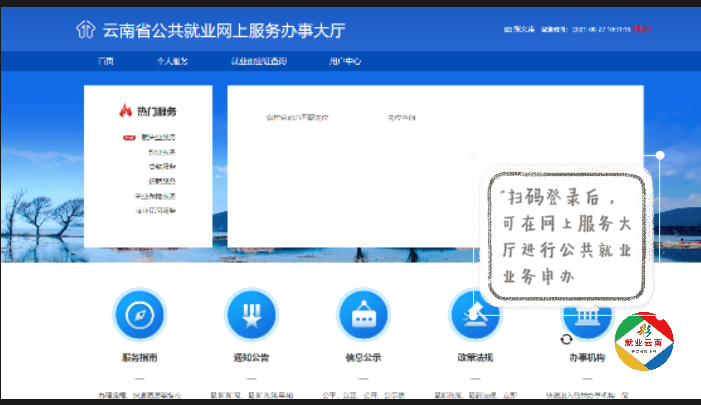The width and height of the screenshot is (701, 405).
Task: Click the house logo in the header
Action: 86,29
